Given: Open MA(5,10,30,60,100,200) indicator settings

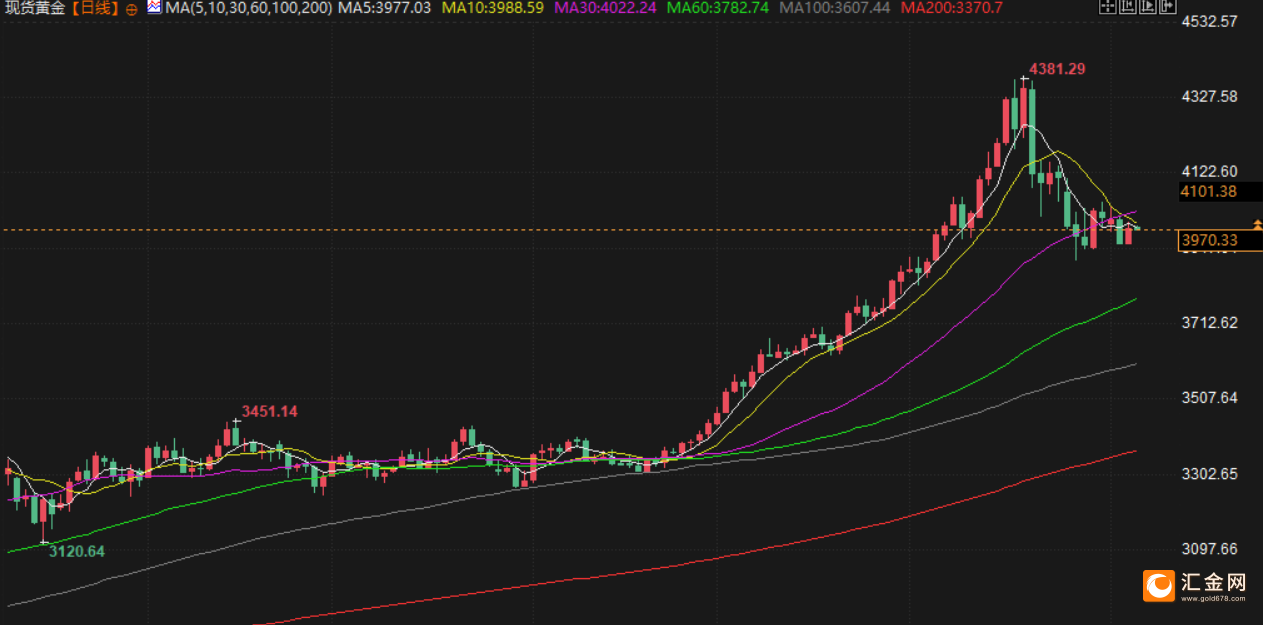Looking at the screenshot, I should [x=248, y=9].
